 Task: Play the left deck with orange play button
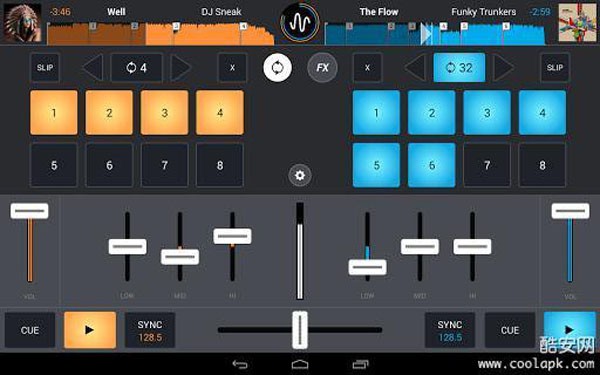click(x=90, y=330)
